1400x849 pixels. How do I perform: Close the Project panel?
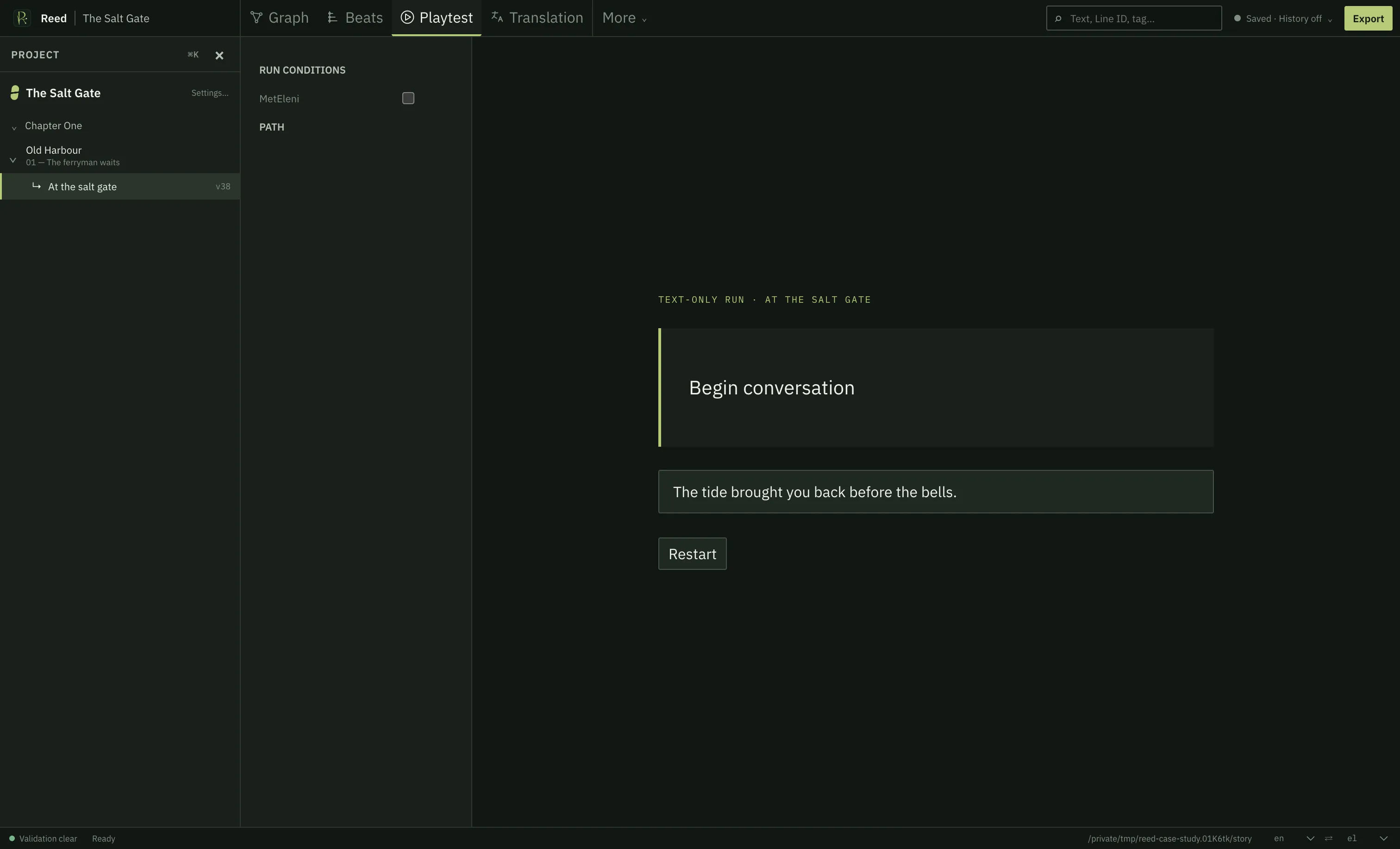pyautogui.click(x=219, y=55)
